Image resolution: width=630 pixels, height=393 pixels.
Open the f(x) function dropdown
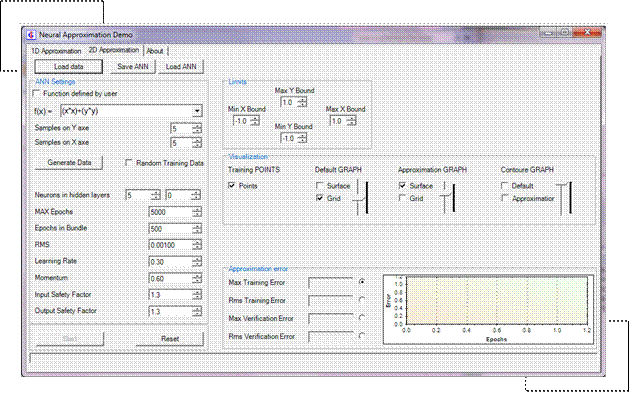197,111
